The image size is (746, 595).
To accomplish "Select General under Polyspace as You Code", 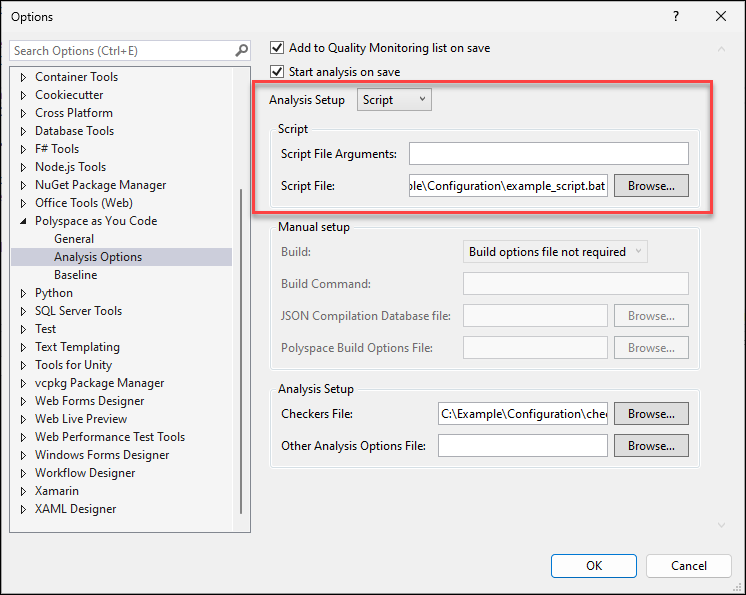I will click(74, 239).
